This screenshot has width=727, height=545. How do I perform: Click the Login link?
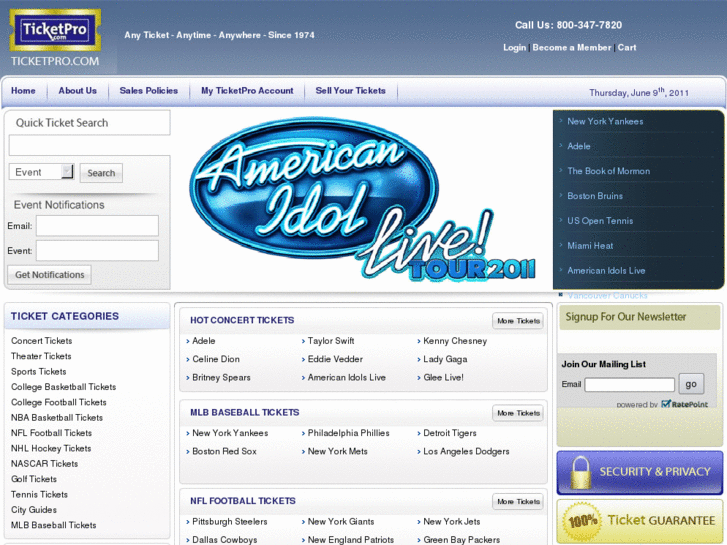pos(515,47)
